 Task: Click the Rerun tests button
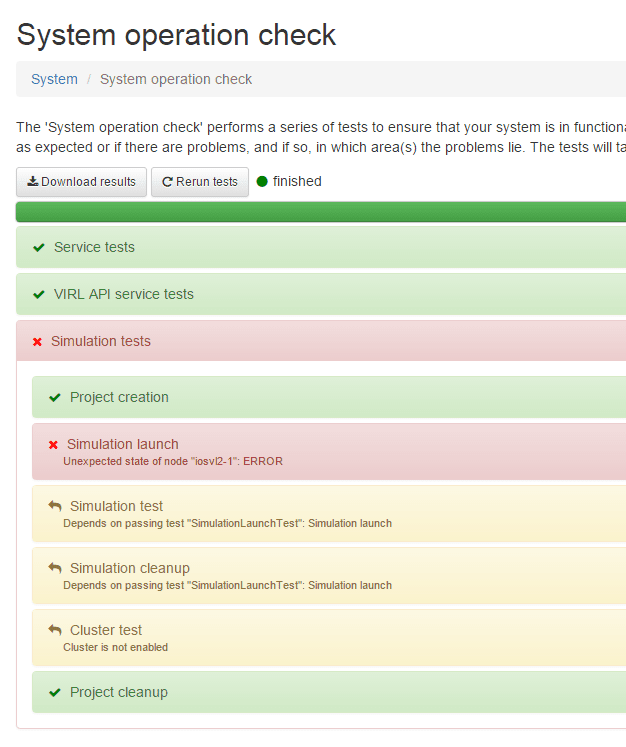click(200, 182)
